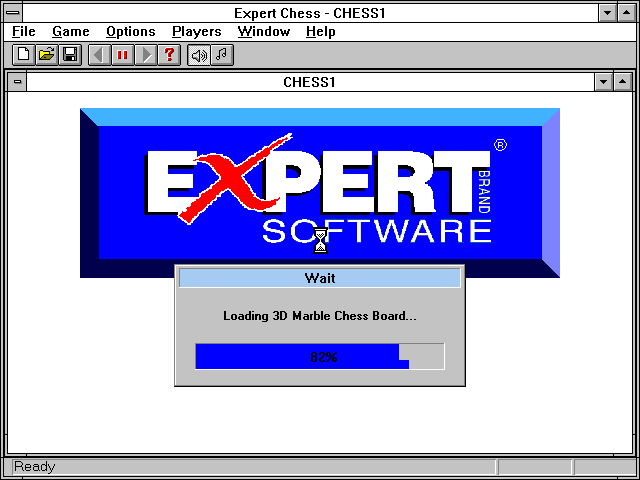Open the Players menu
Screen dimensions: 640x480
point(196,32)
